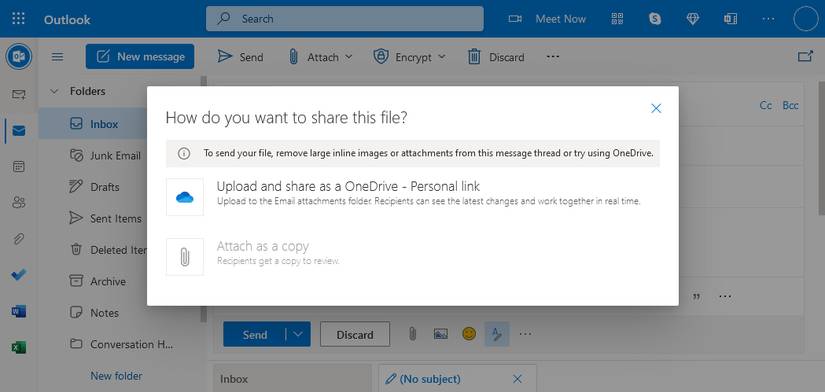
Task: Toggle the hamburger navigation pane
Action: coord(57,57)
